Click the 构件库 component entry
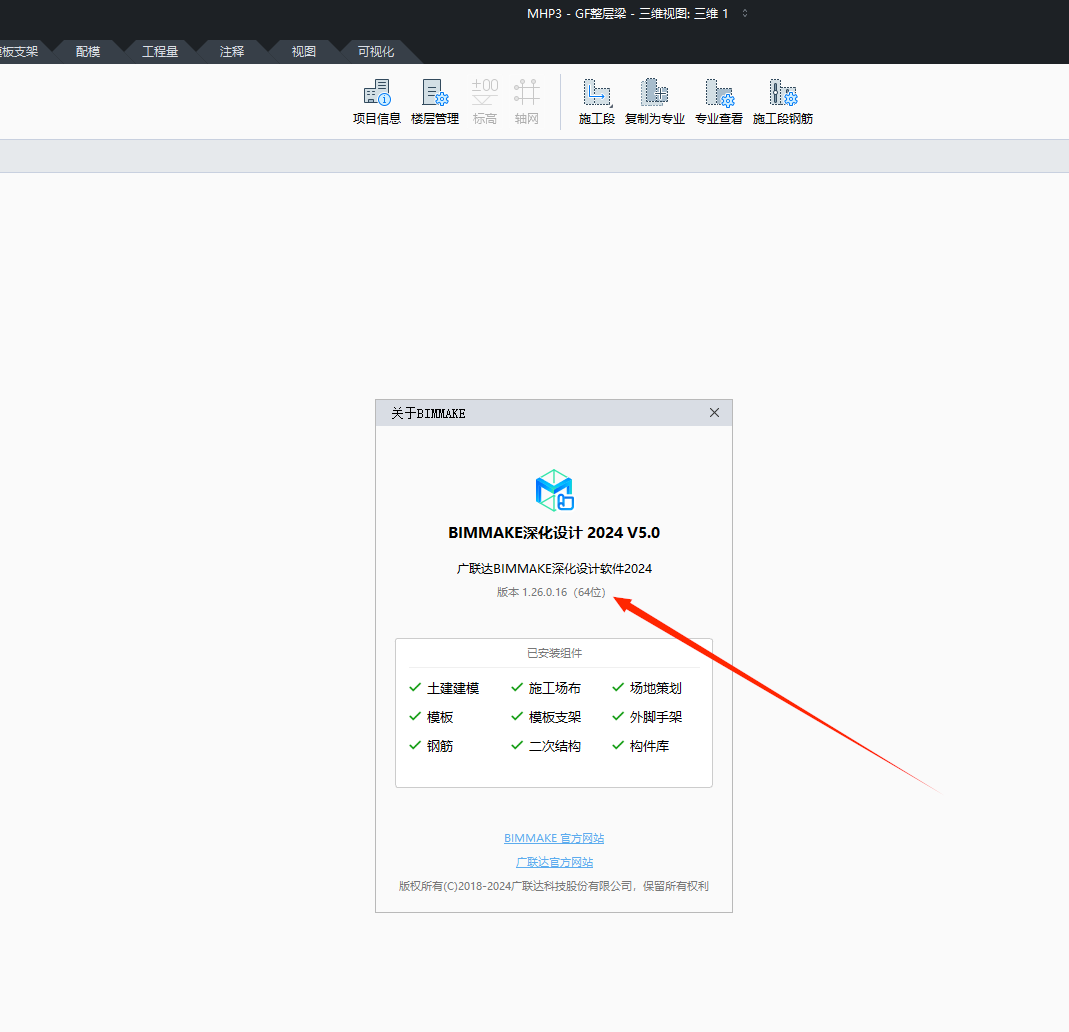This screenshot has width=1069, height=1032. [641, 746]
